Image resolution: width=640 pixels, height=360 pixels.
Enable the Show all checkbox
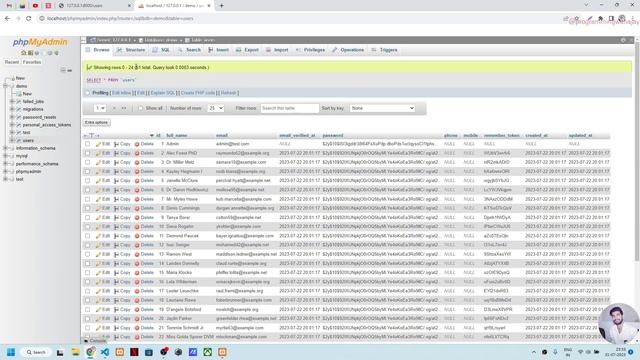point(140,108)
